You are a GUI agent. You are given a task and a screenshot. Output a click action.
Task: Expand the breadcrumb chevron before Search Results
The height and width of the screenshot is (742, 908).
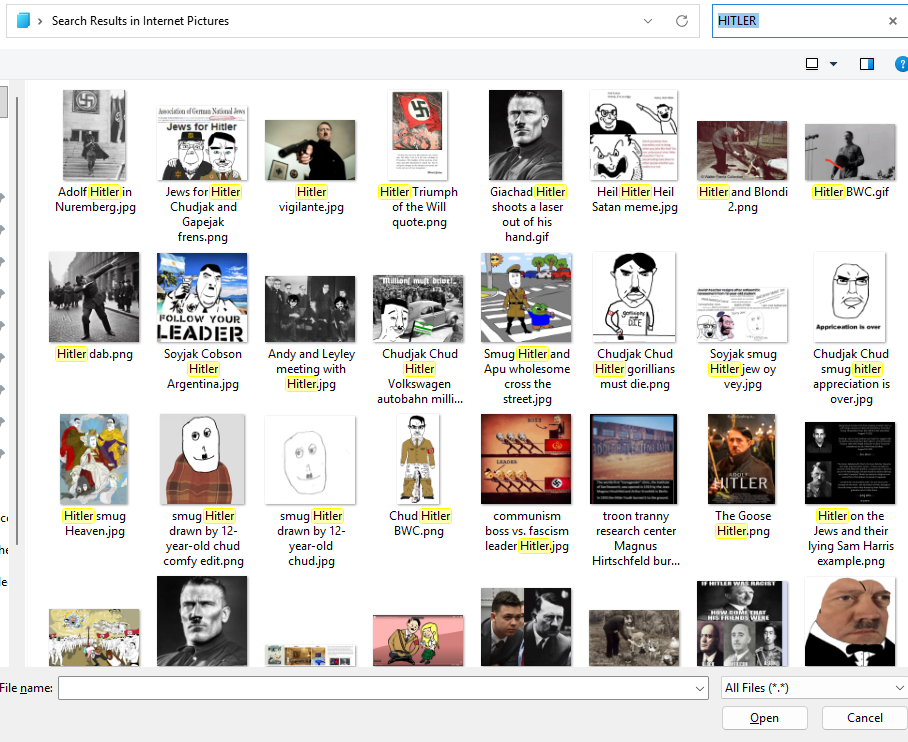pyautogui.click(x=40, y=21)
